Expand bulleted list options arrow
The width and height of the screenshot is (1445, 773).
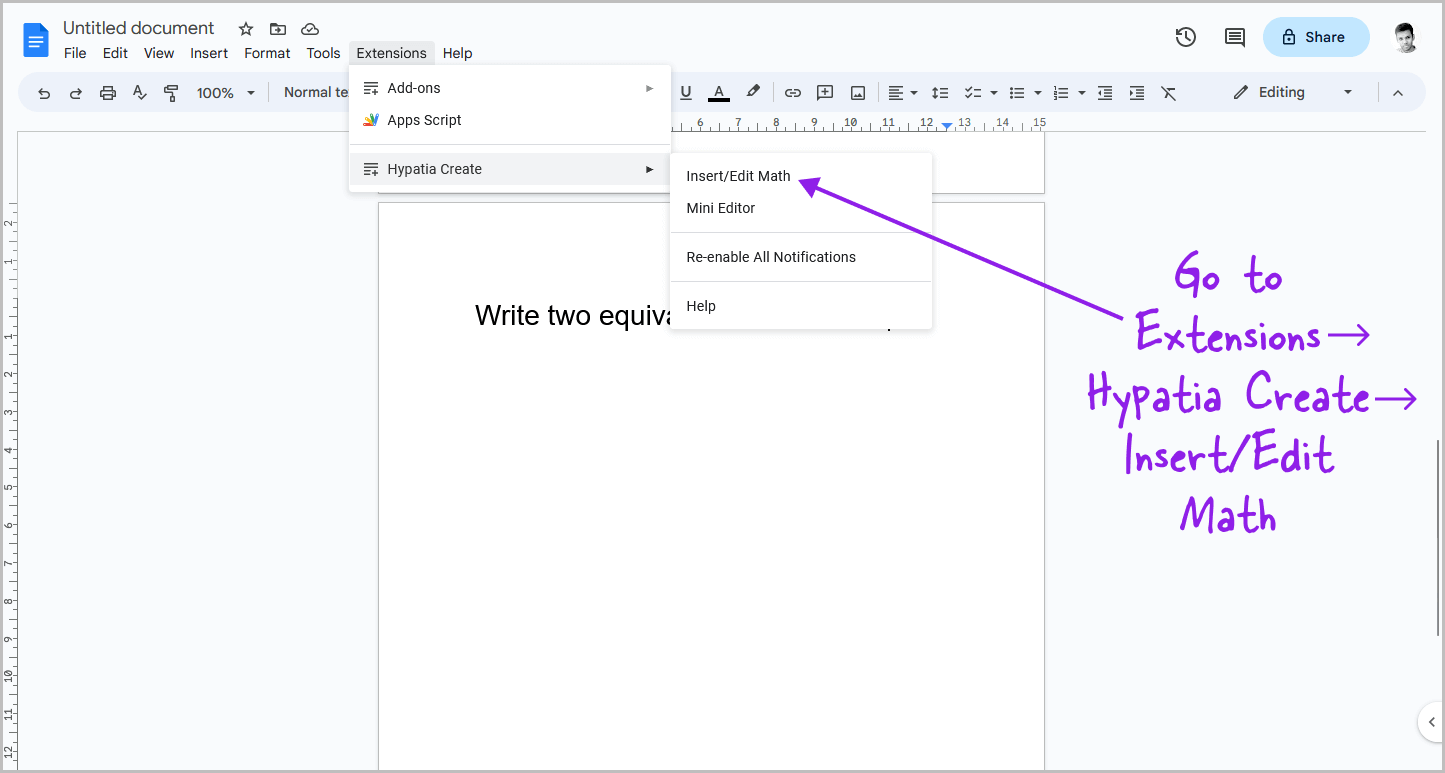1038,93
